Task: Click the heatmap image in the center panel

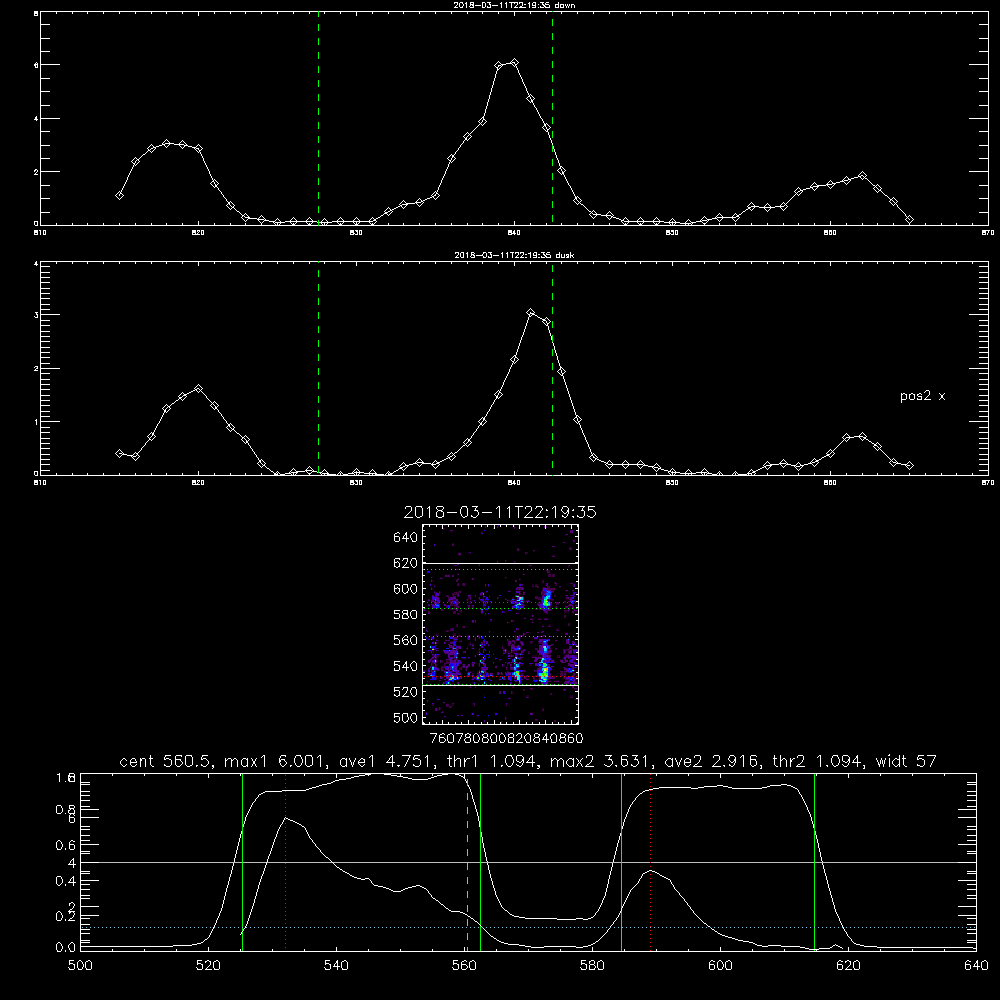Action: 500,624
